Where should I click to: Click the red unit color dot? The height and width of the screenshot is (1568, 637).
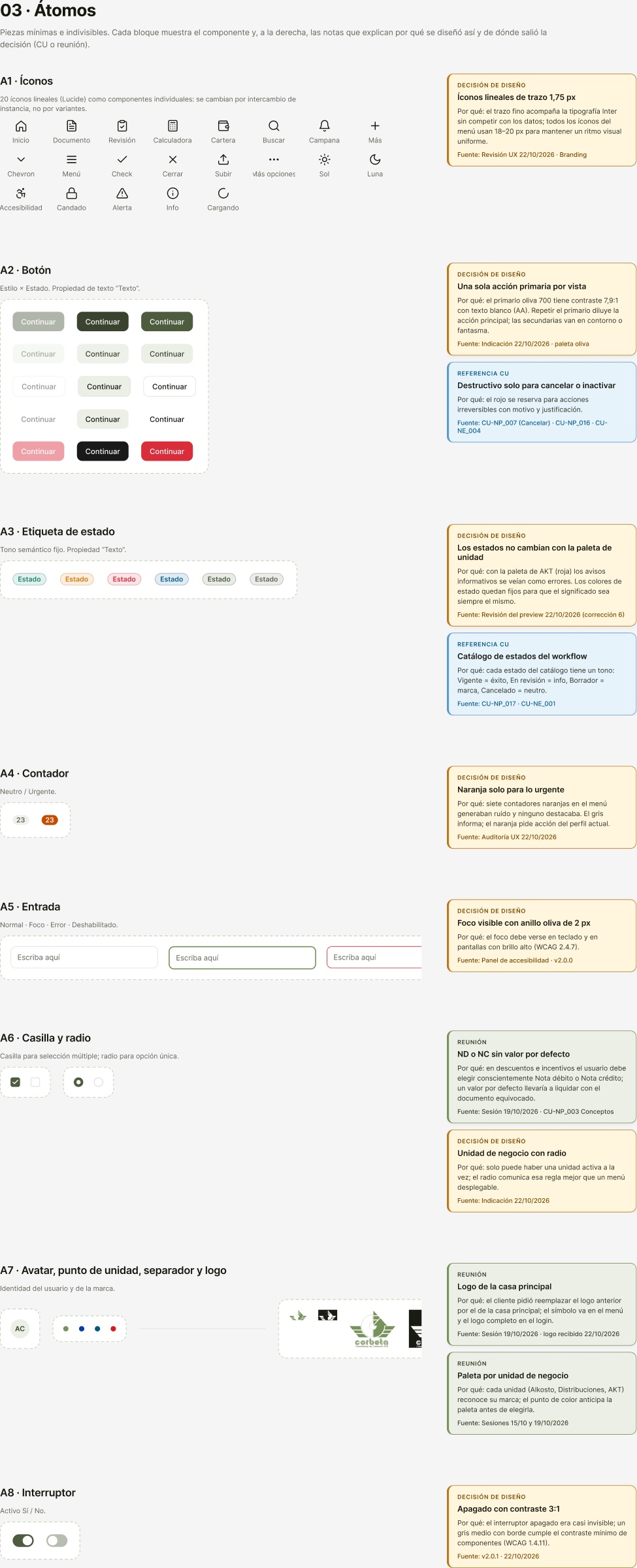tap(113, 1329)
